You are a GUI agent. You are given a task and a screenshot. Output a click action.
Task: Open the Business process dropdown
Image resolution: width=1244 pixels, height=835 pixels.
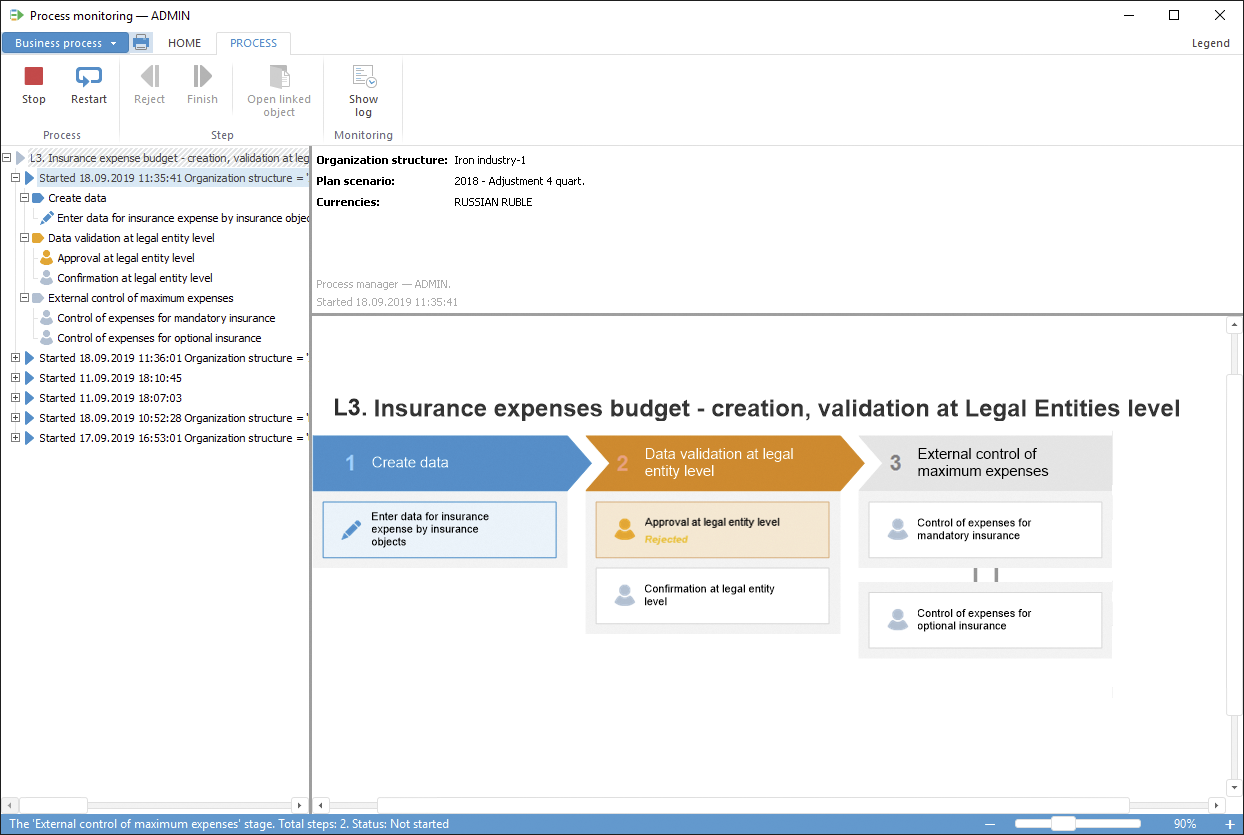click(x=65, y=43)
